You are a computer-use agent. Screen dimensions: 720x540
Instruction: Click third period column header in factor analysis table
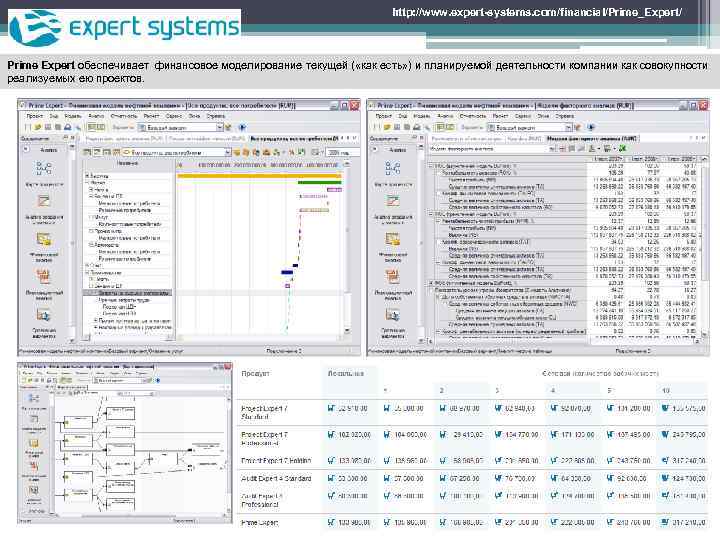click(x=682, y=158)
